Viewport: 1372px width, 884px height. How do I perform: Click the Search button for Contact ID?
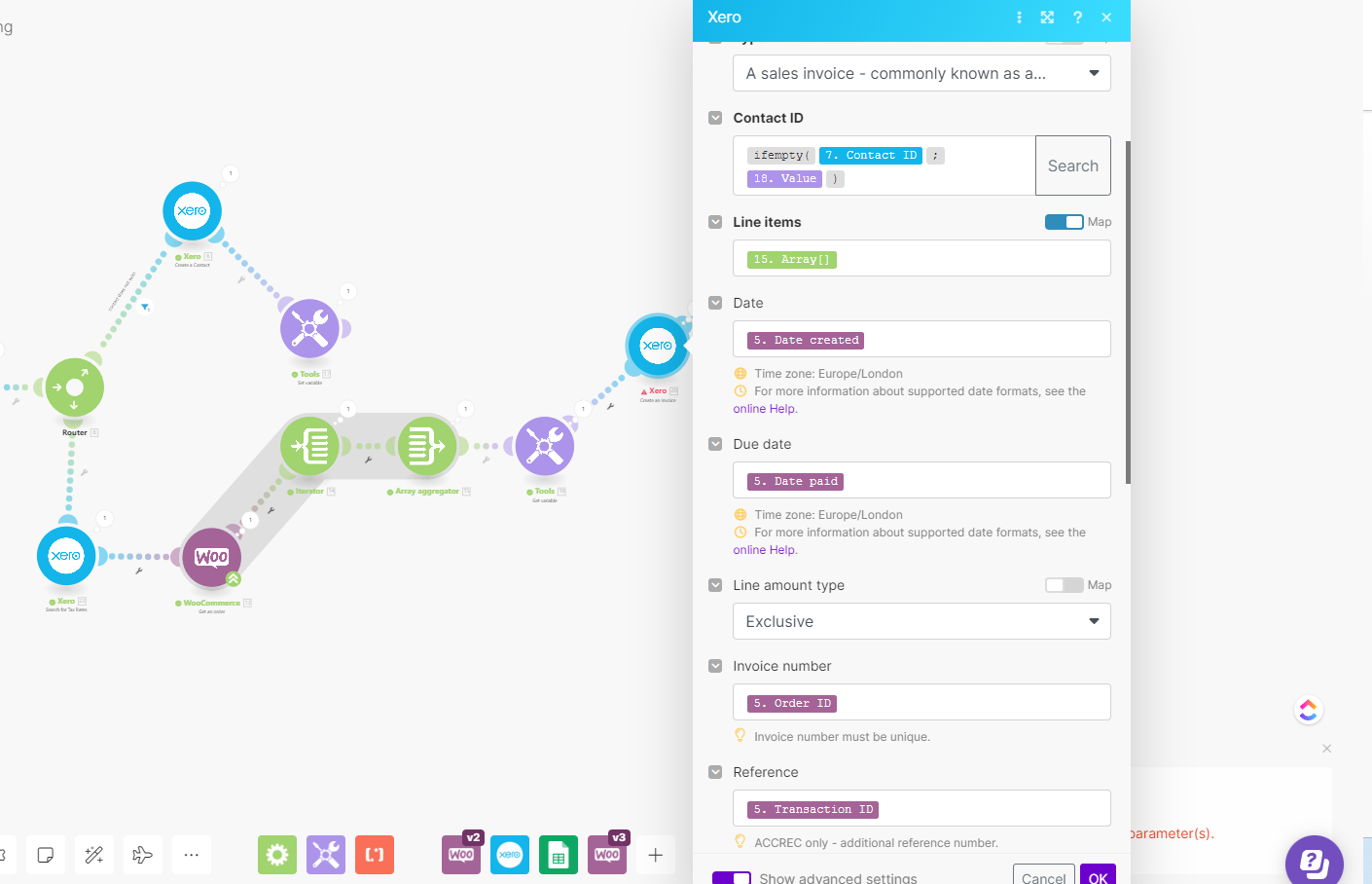1073,166
